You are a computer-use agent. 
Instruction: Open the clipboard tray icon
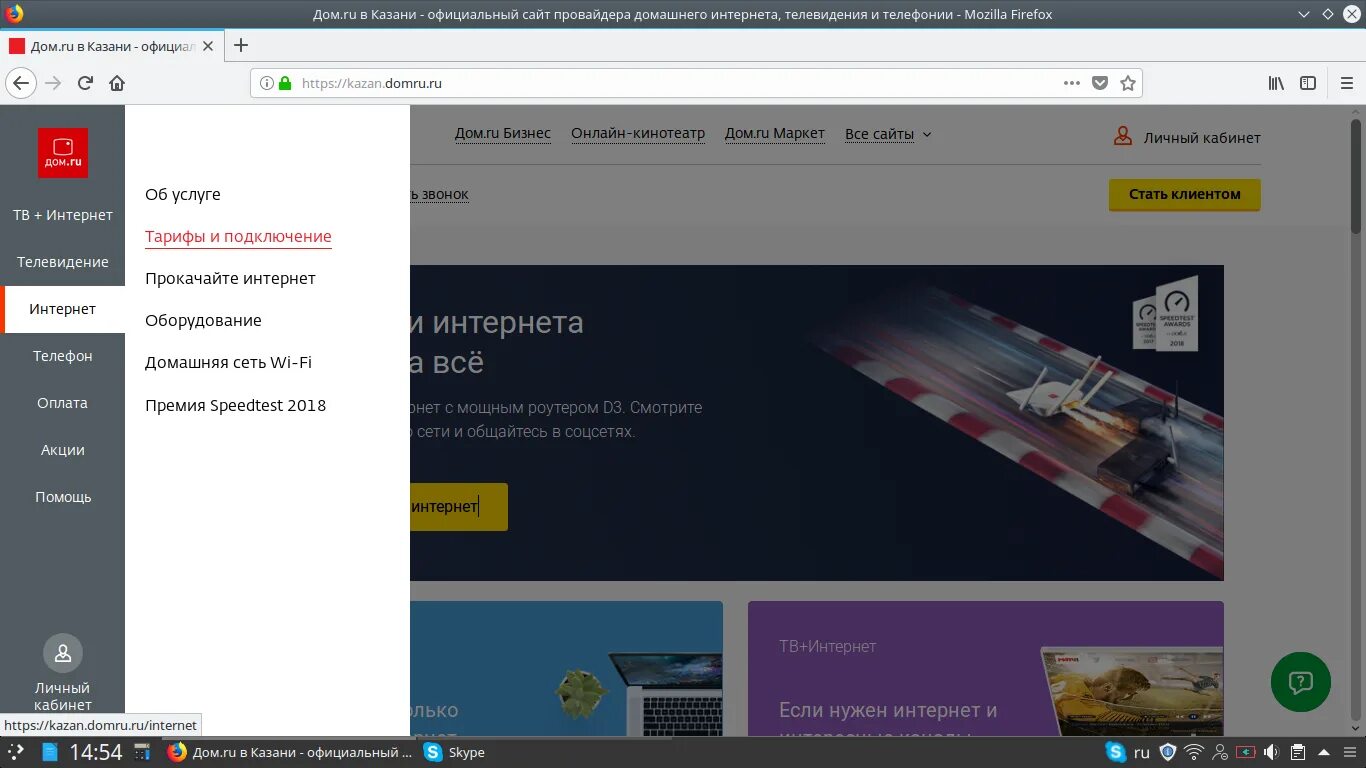[1297, 752]
